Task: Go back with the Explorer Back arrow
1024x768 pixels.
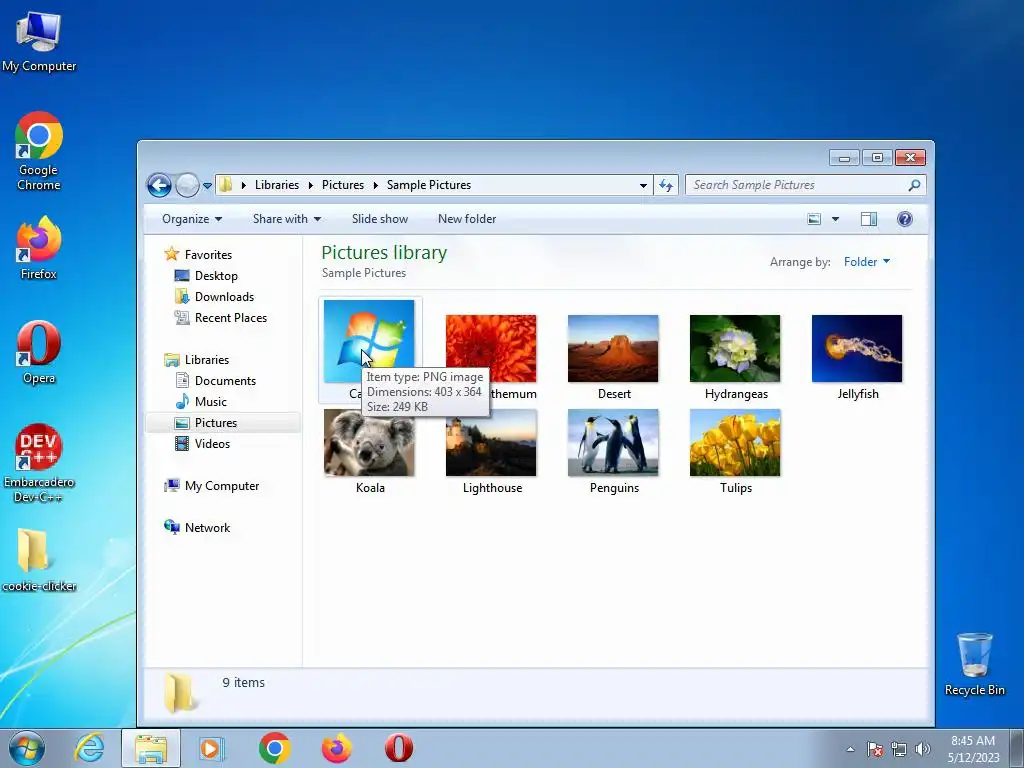Action: (159, 185)
